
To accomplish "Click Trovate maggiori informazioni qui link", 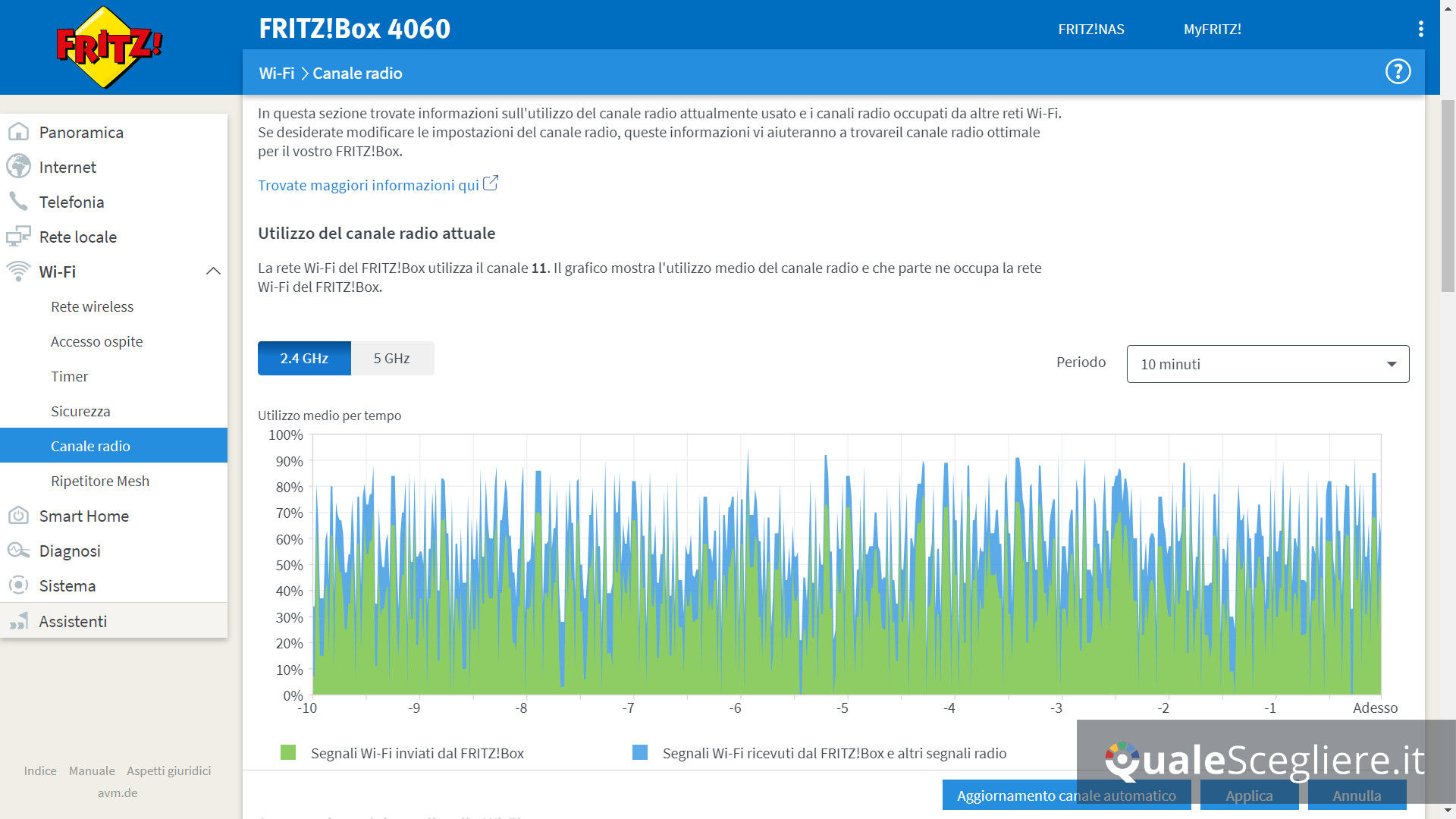I will coord(369,185).
